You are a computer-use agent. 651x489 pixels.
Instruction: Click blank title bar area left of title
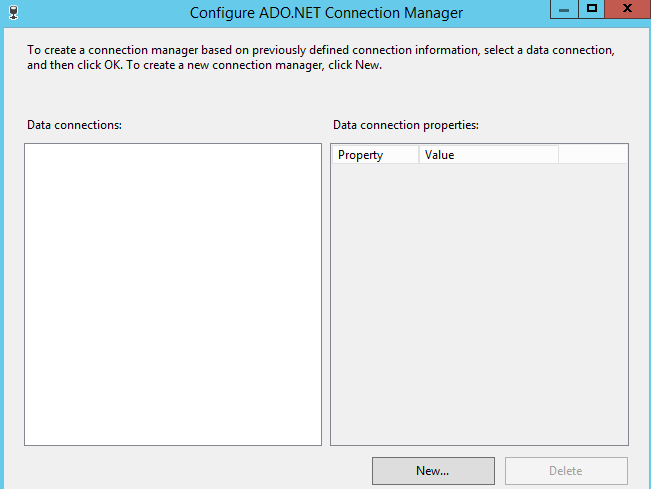click(100, 13)
